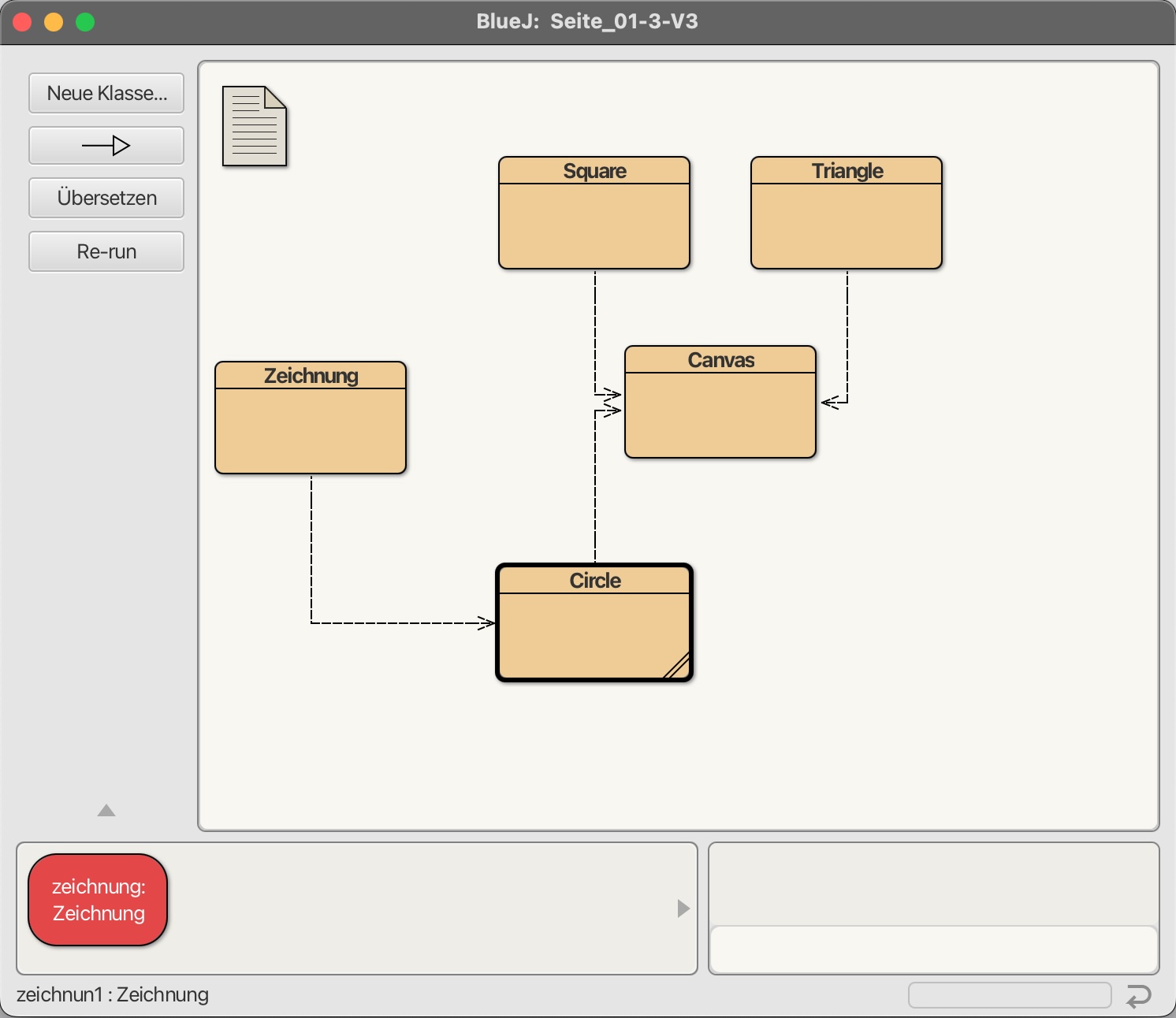
Task: Click the striped uncompiled corner on Circle
Action: (x=678, y=667)
